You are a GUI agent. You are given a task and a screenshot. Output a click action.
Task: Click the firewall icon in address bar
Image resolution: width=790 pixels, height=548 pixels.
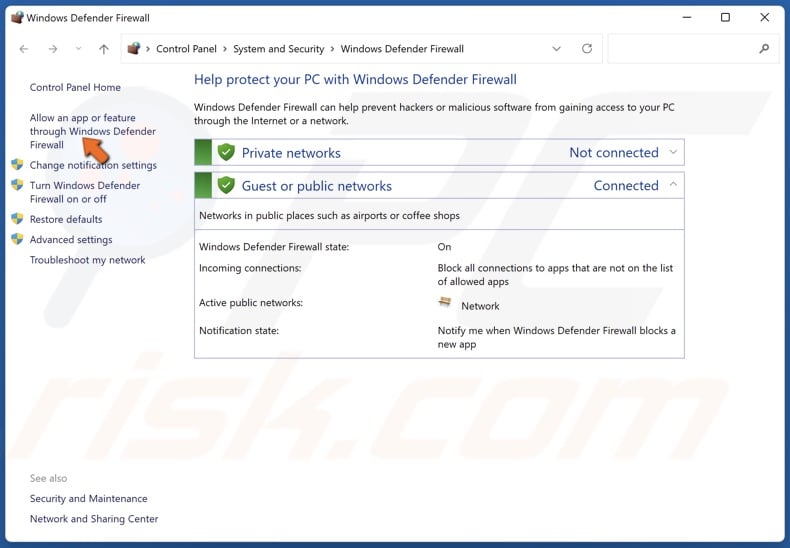[134, 48]
